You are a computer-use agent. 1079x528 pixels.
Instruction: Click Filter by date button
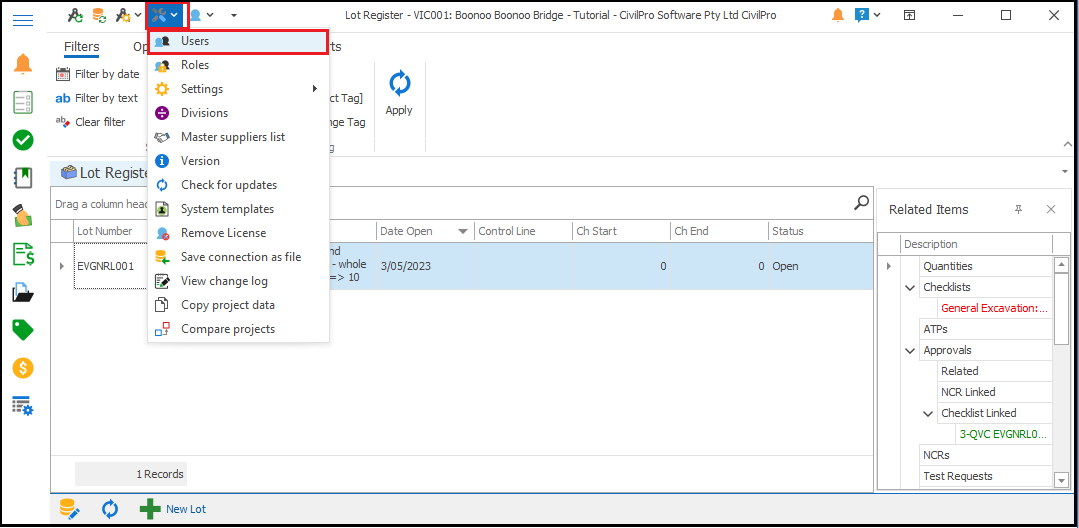[98, 74]
